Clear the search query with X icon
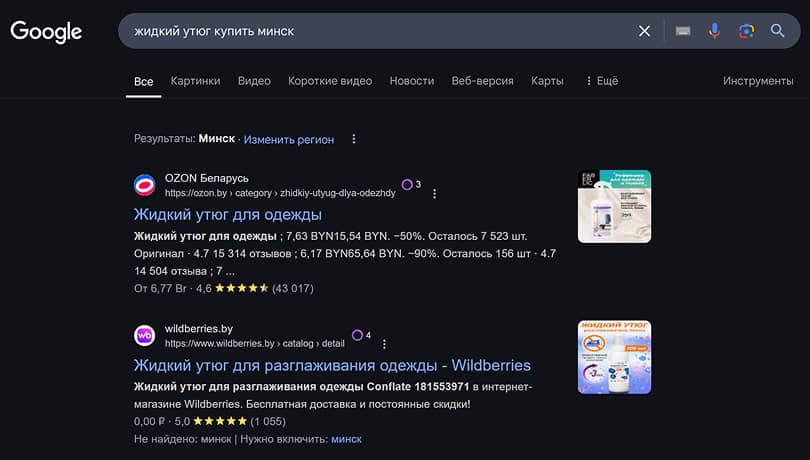This screenshot has height=460, width=810. click(644, 31)
